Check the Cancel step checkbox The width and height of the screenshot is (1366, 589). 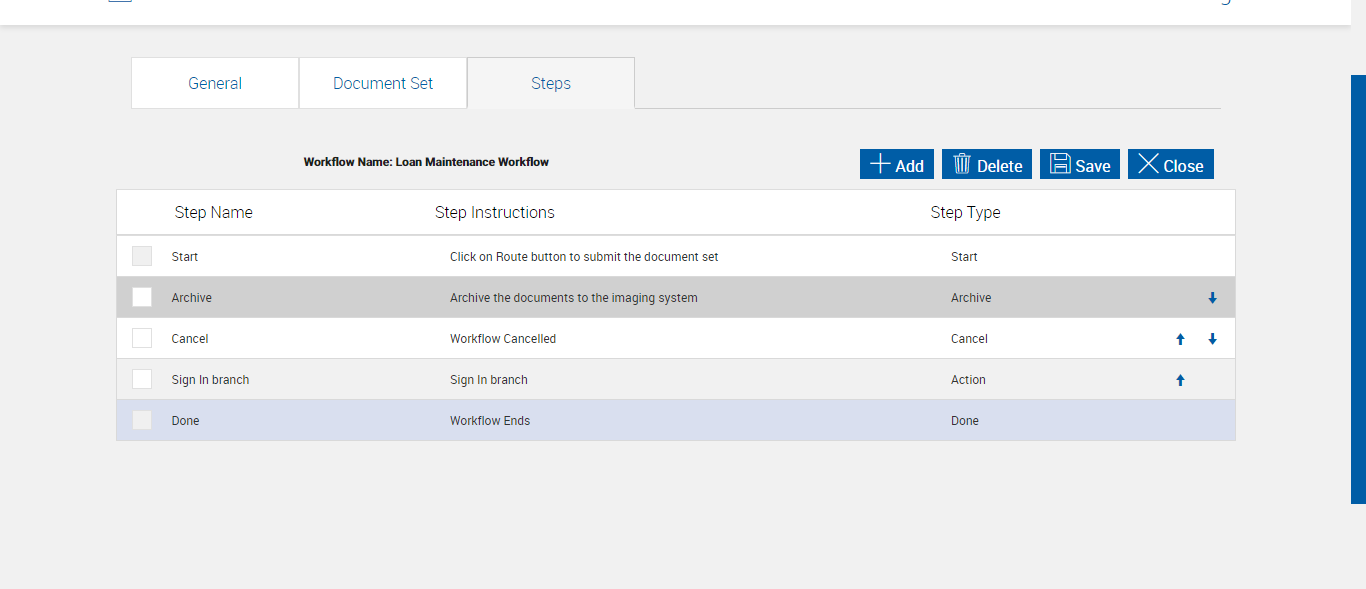(x=142, y=338)
